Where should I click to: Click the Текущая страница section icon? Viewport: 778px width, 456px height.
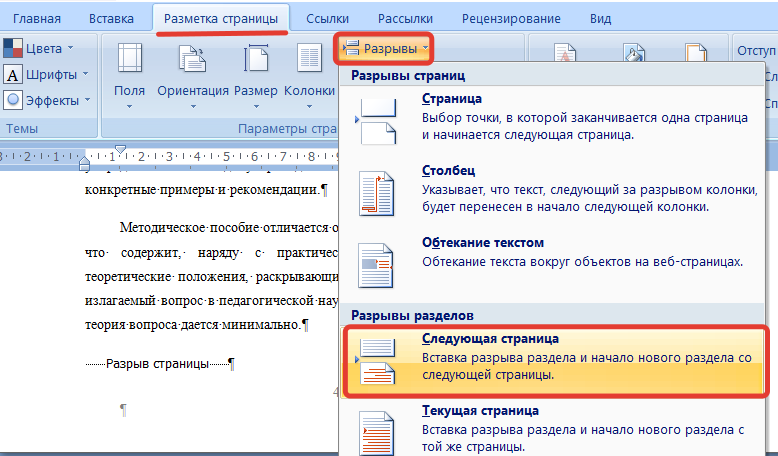(x=377, y=430)
